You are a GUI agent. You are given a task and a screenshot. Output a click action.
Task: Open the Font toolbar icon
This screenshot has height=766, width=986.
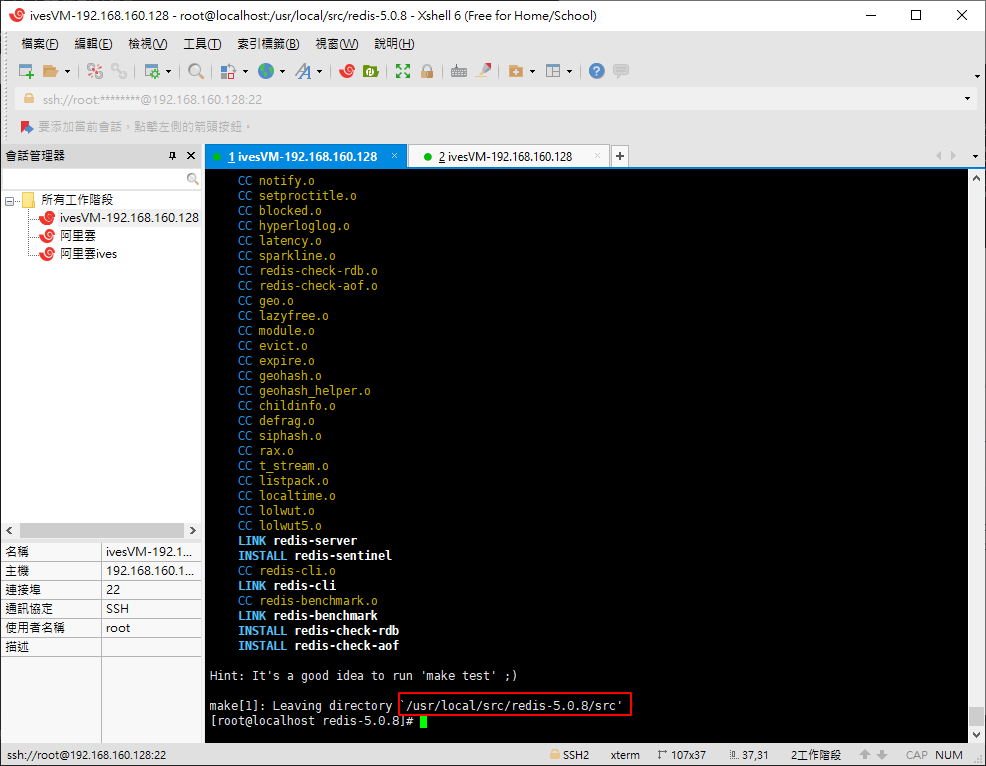click(303, 71)
